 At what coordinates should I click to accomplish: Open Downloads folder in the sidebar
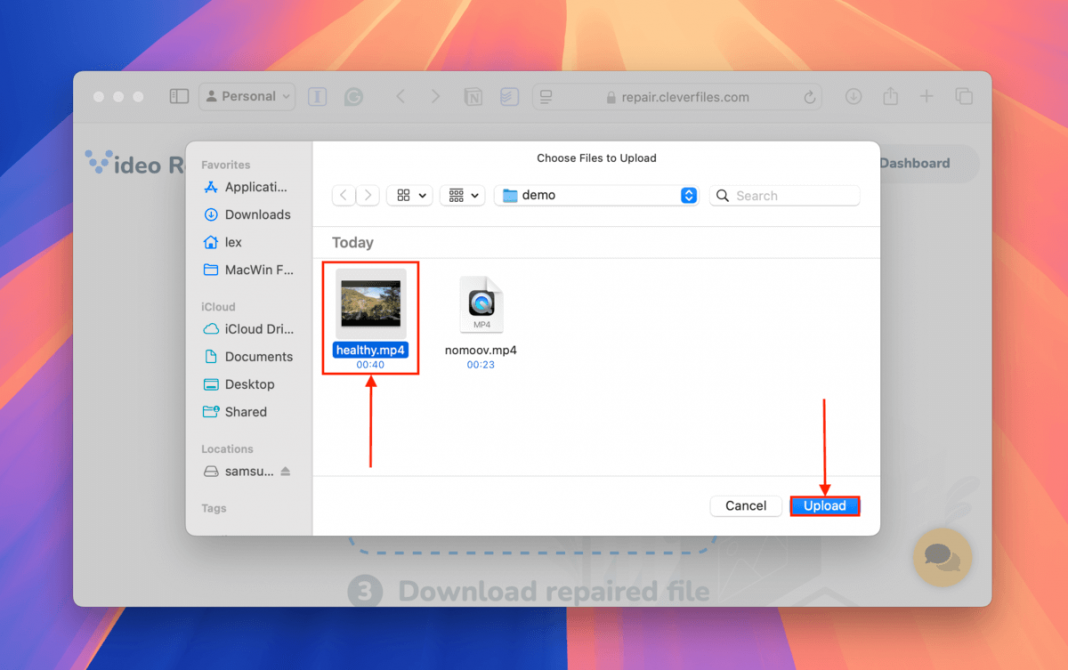coord(257,215)
